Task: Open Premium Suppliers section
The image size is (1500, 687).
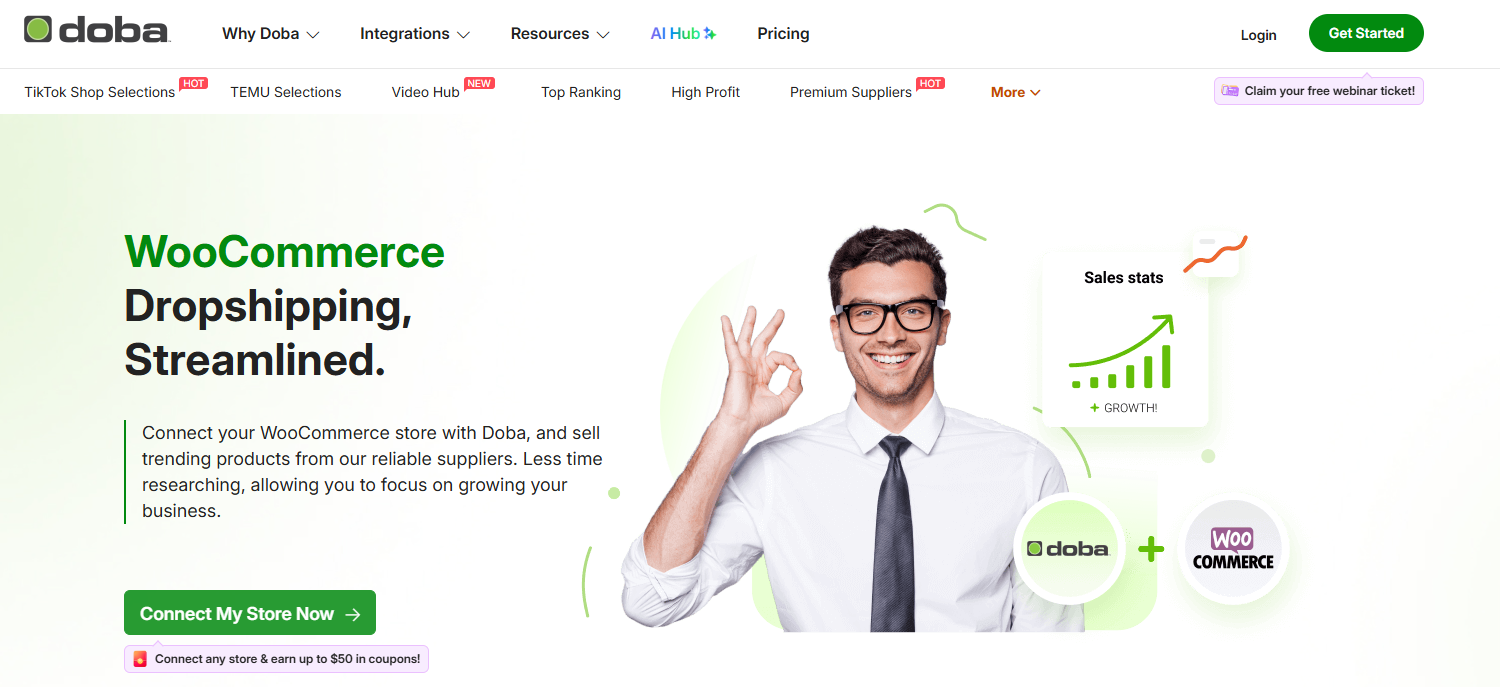Action: click(x=851, y=92)
